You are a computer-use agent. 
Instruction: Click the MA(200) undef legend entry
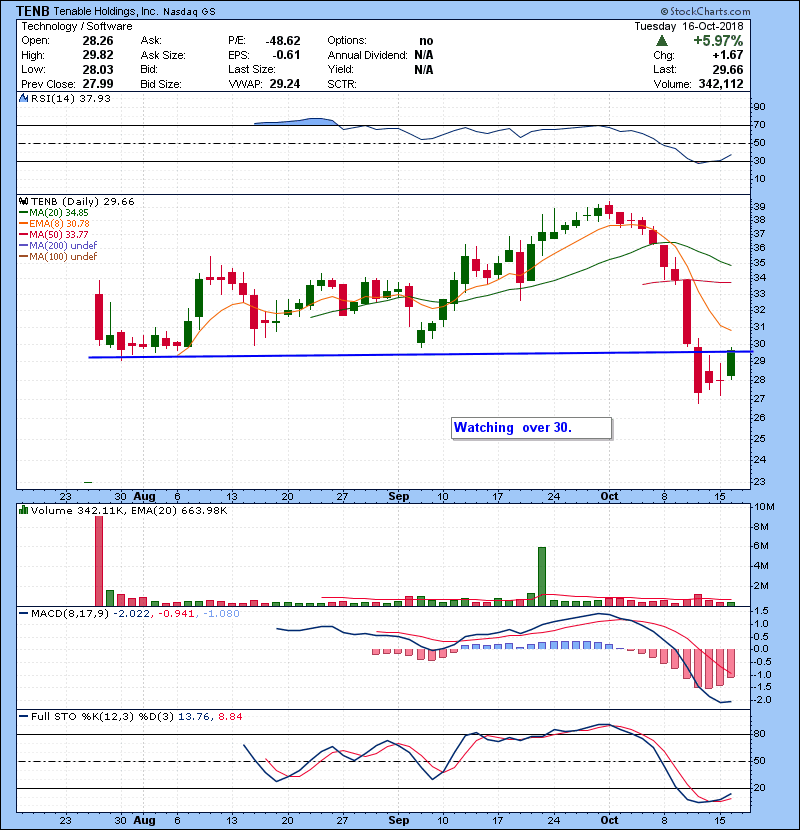pos(58,246)
